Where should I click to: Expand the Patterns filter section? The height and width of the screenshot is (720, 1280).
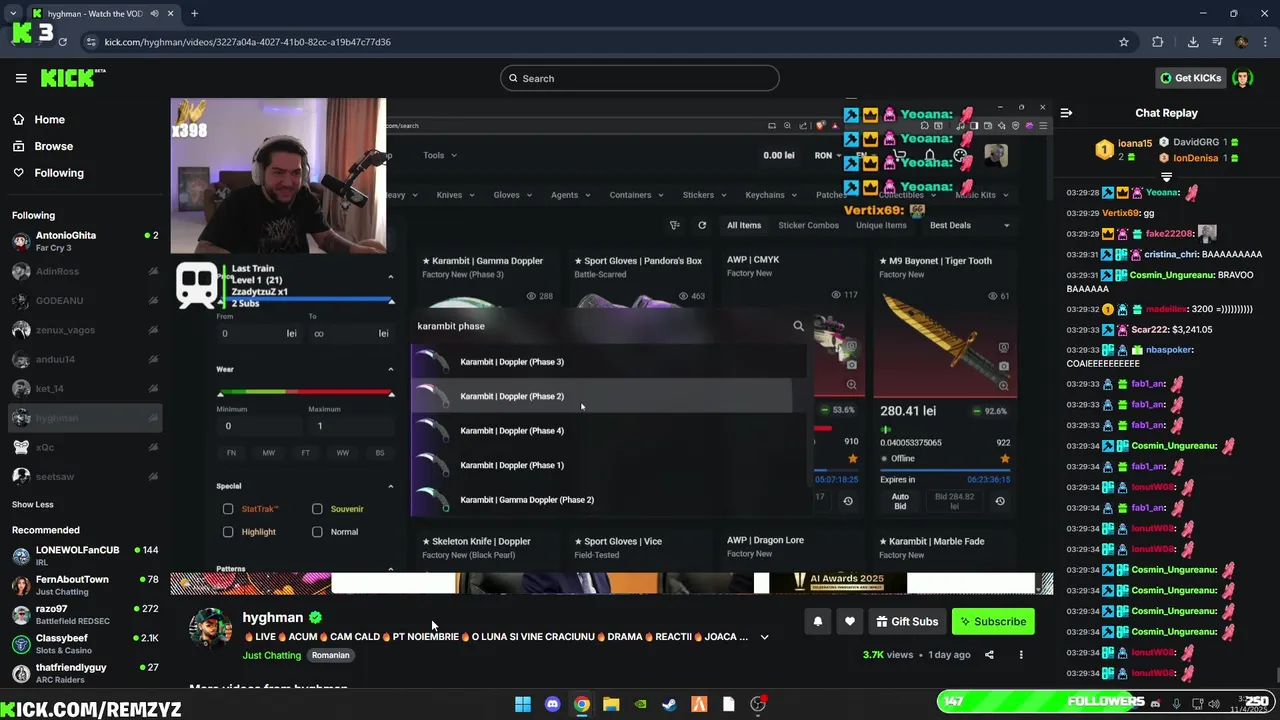pyautogui.click(x=391, y=569)
